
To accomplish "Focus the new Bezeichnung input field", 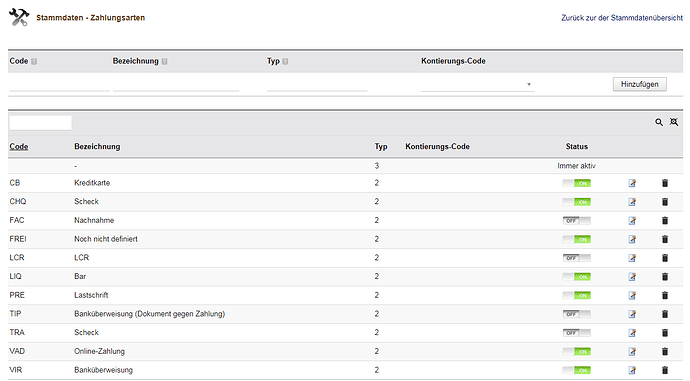I will [176, 84].
